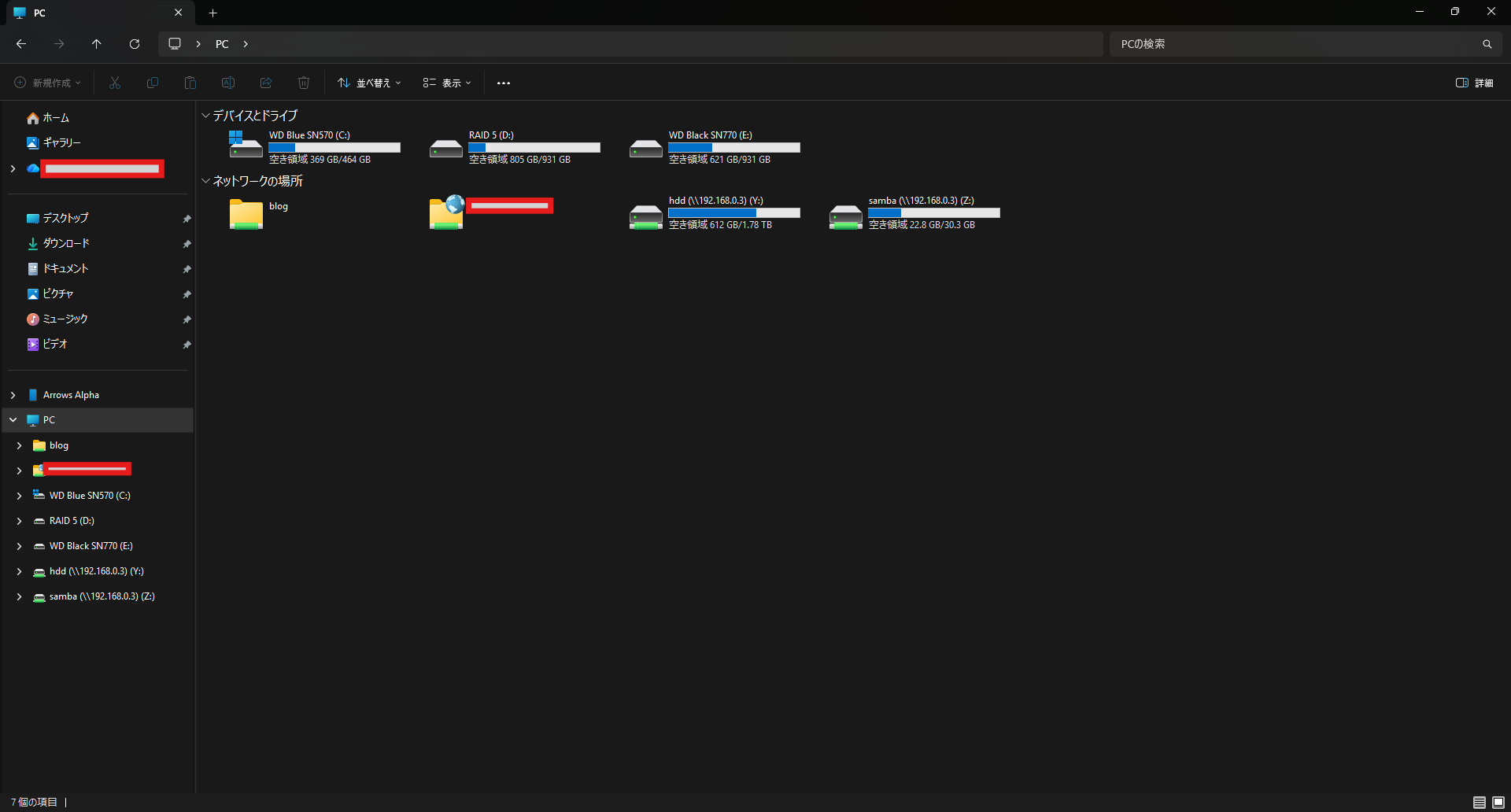Switch to details list view in status bar
This screenshot has width=1511, height=812.
coord(1480,802)
